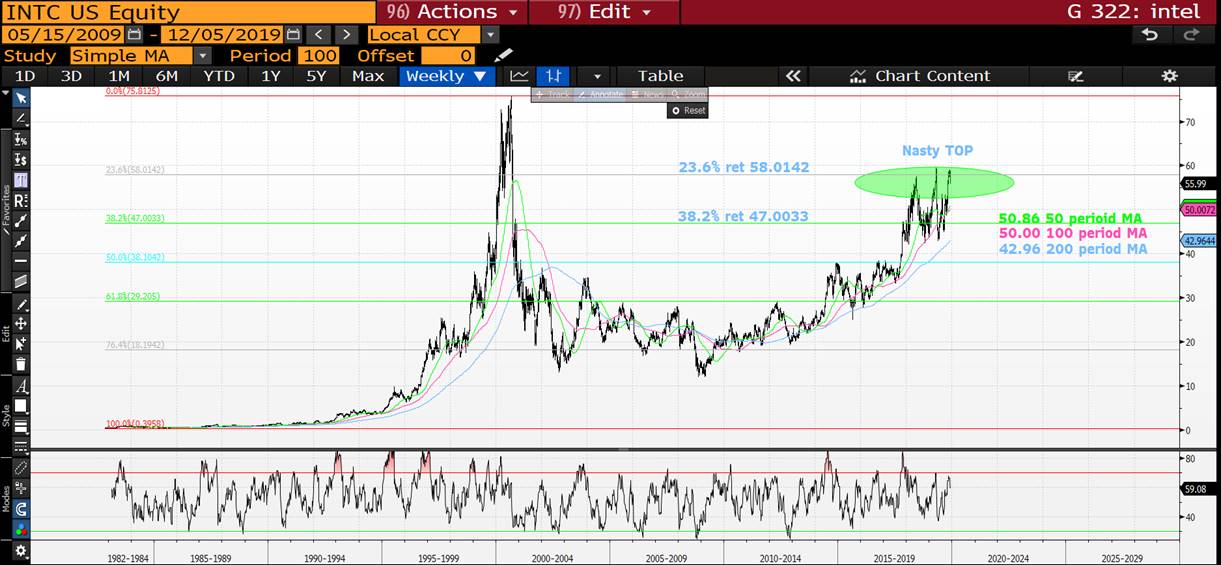
Task: Choose the dollar change measure tool
Action: [x=20, y=159]
